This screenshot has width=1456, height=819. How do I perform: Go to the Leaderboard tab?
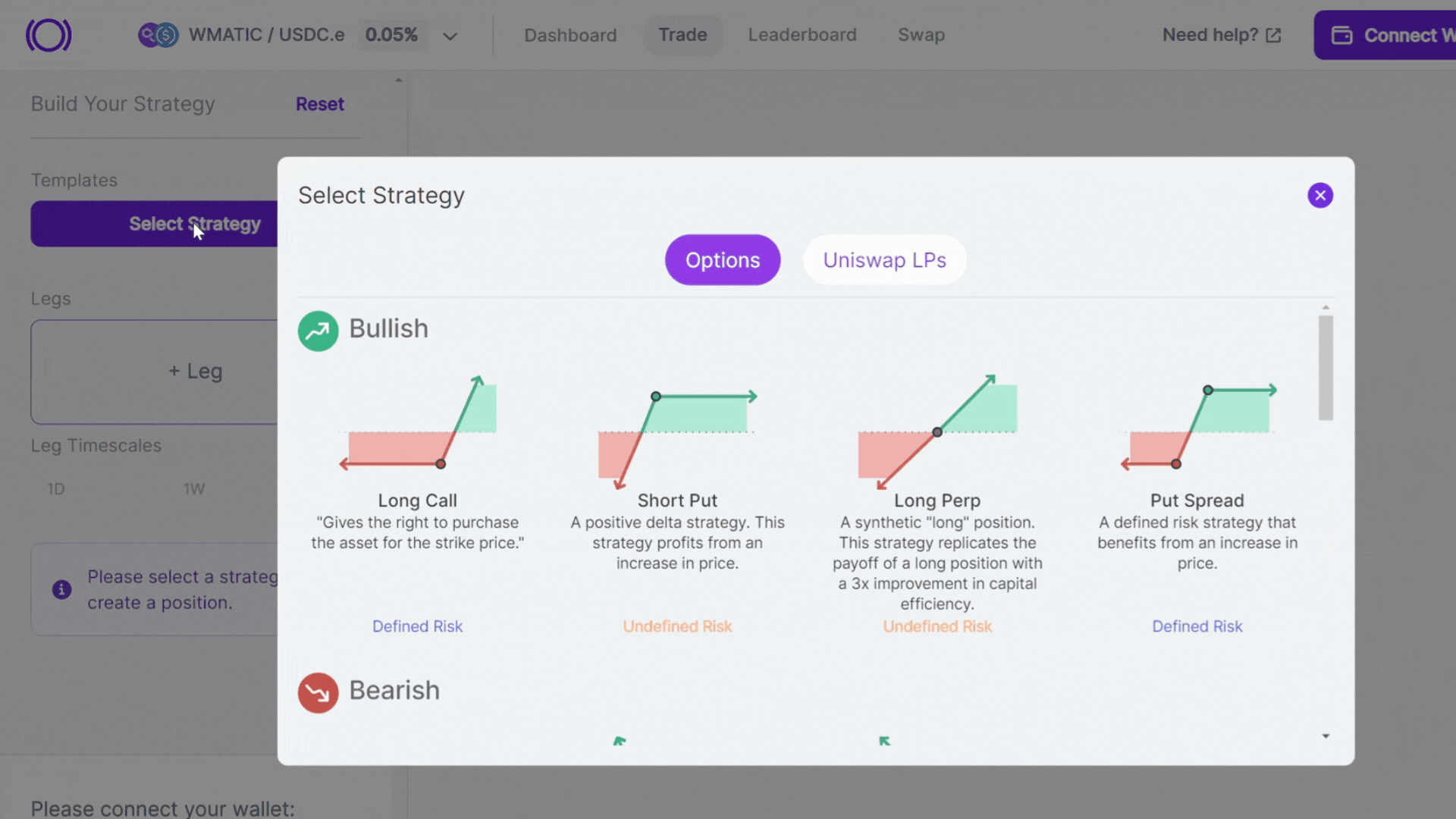click(802, 35)
